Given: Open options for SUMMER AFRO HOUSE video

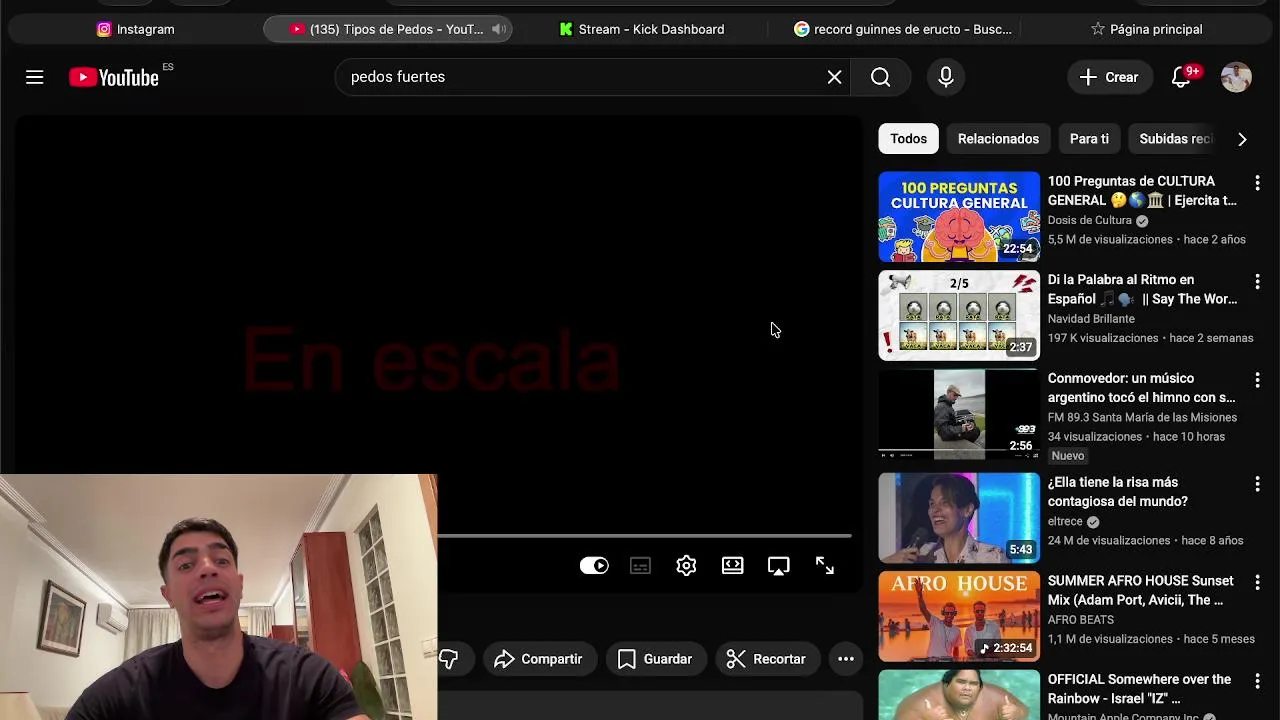Looking at the screenshot, I should [1257, 582].
